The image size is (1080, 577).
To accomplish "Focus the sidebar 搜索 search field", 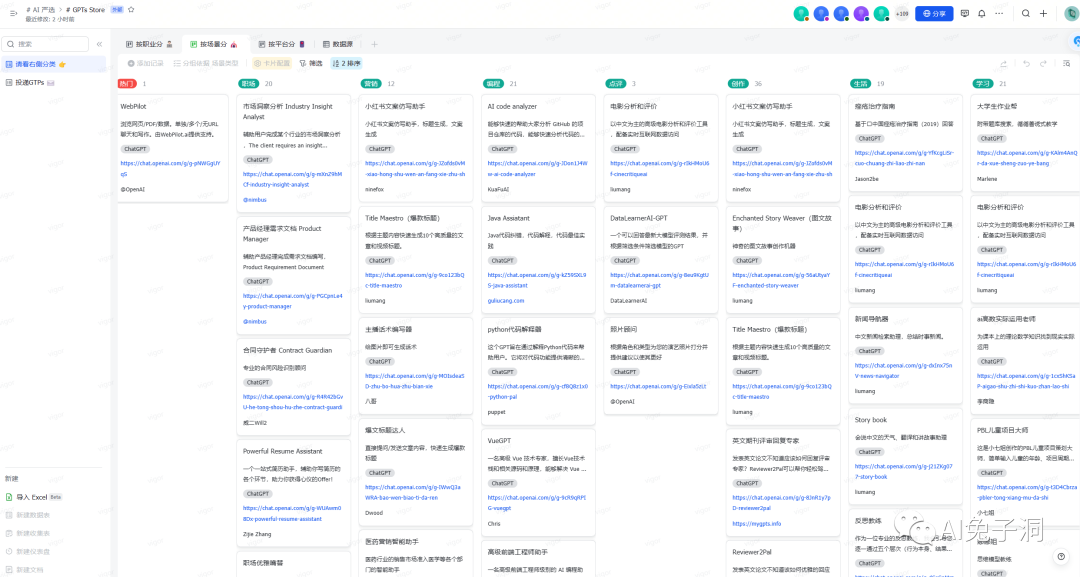I will click(46, 44).
